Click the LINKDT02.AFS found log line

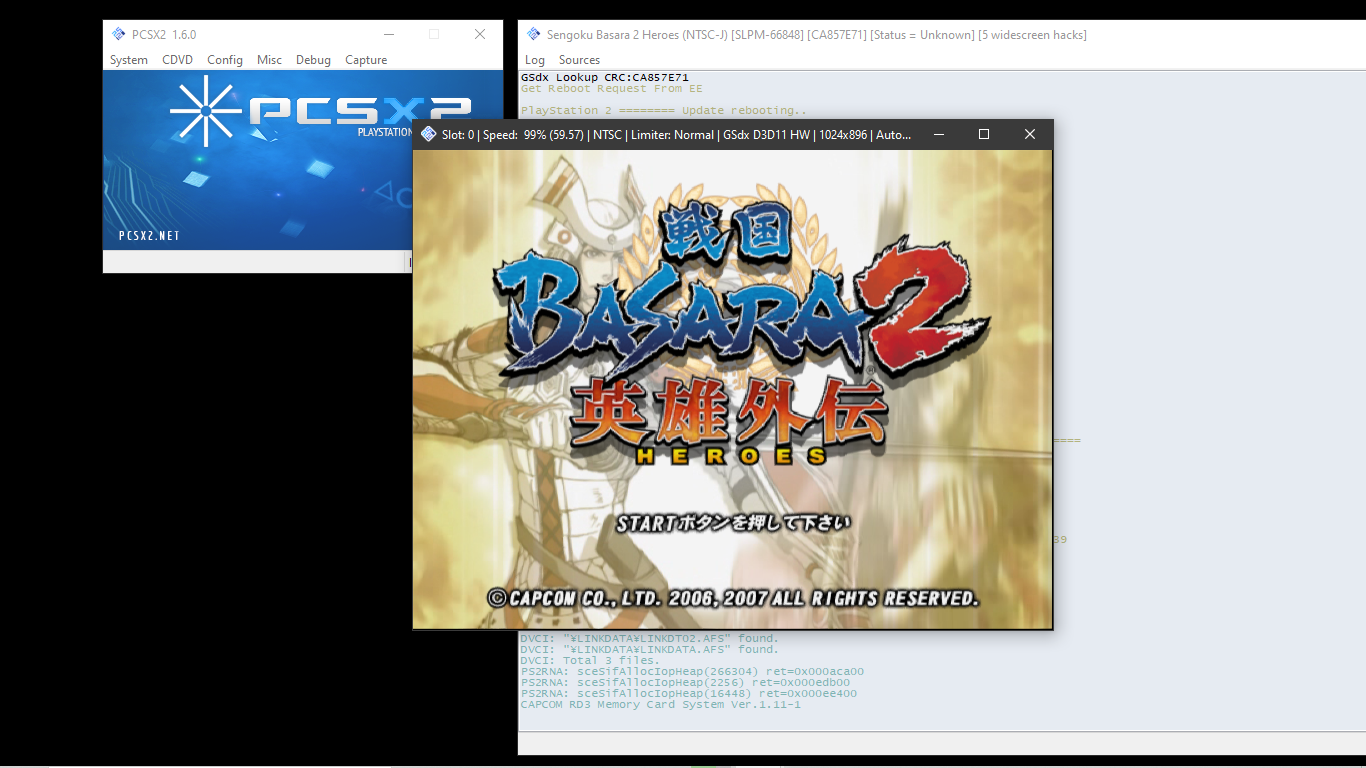[649, 638]
